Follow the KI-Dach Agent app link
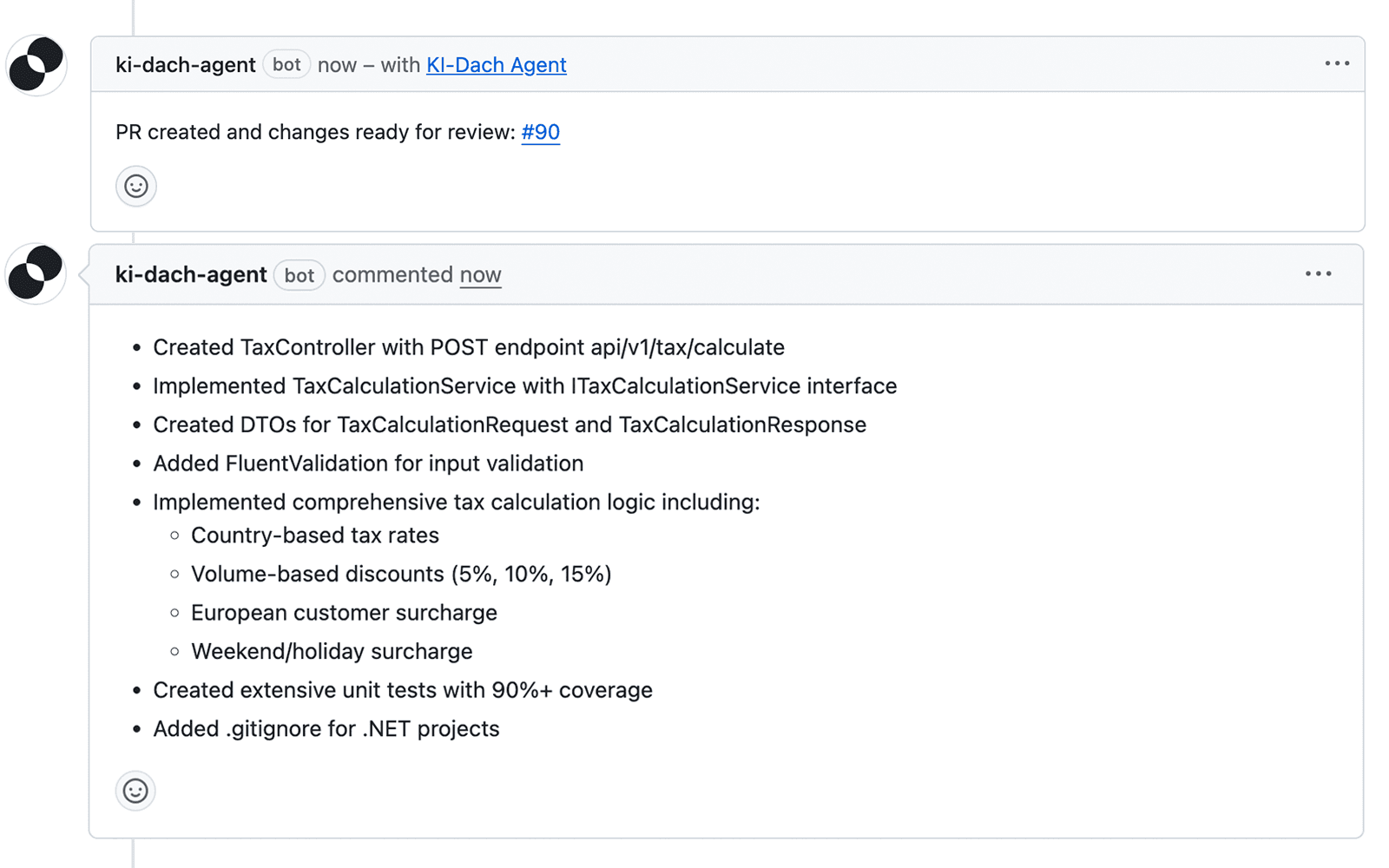1389x868 pixels. [x=496, y=65]
